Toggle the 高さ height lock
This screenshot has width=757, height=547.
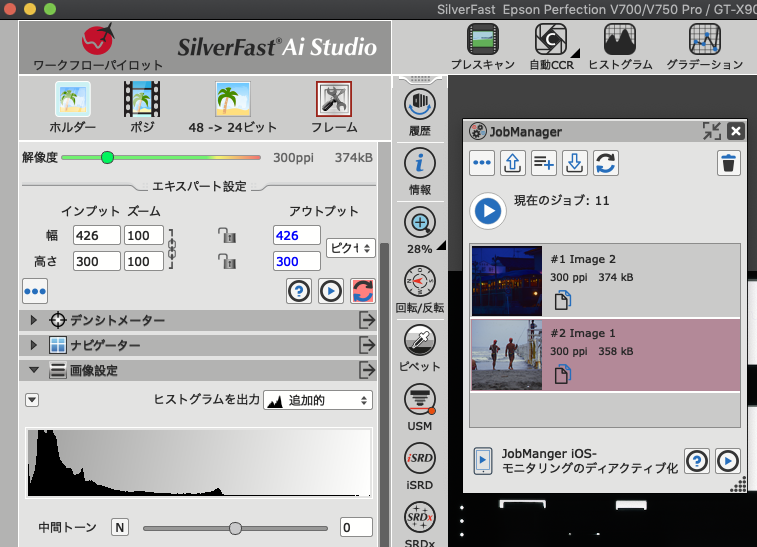(227, 261)
